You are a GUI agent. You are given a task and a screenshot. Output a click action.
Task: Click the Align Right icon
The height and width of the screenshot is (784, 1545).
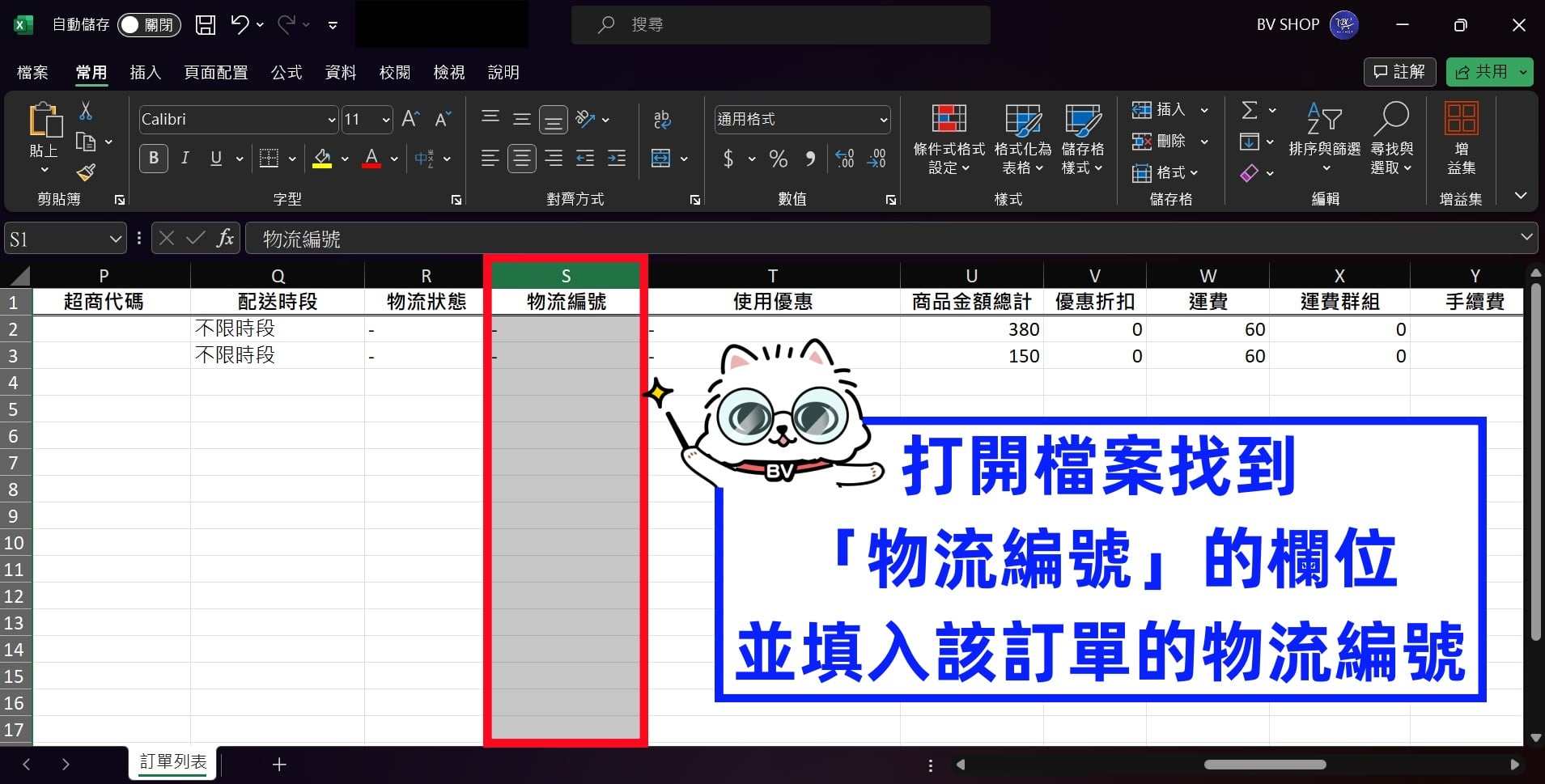point(554,158)
